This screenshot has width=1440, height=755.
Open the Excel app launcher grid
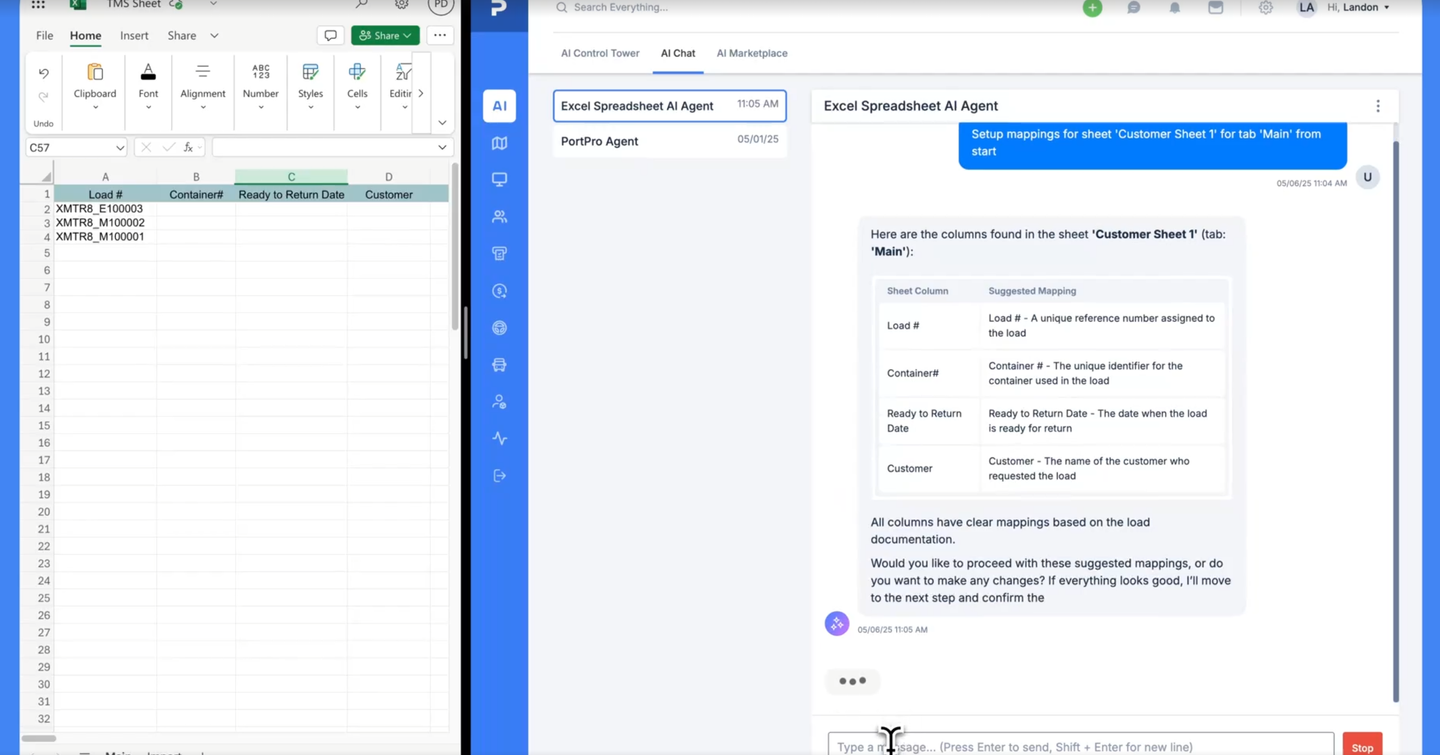tap(38, 5)
